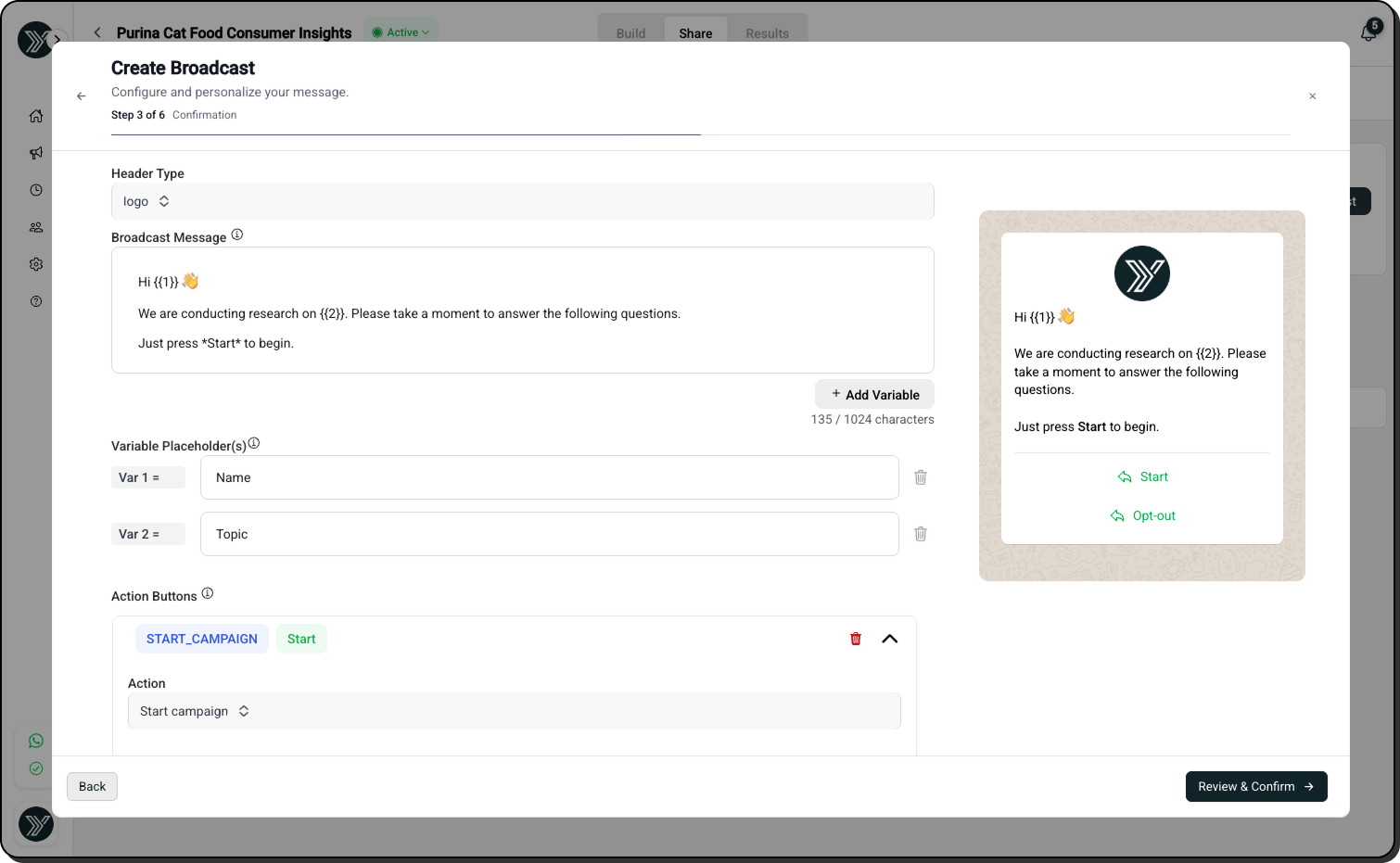Image resolution: width=1400 pixels, height=863 pixels.
Task: Switch to the Results tab
Action: tap(767, 33)
